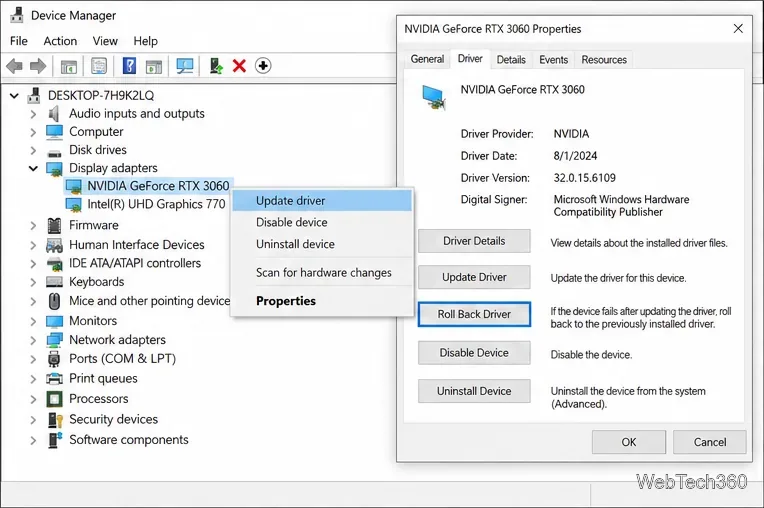Click the Update Driver button
Image resolution: width=764 pixels, height=508 pixels.
pos(474,277)
